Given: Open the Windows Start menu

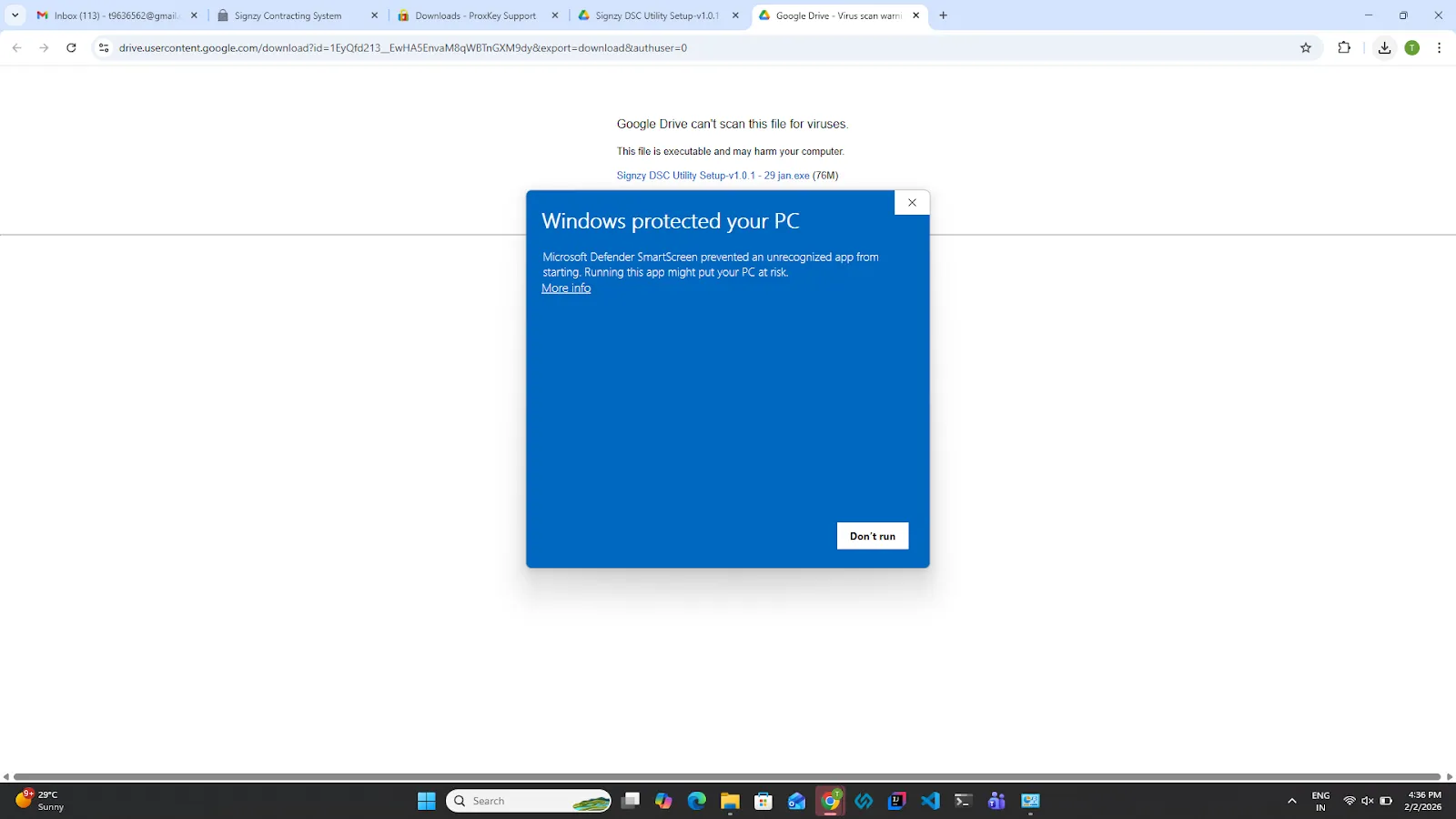Looking at the screenshot, I should [x=427, y=801].
